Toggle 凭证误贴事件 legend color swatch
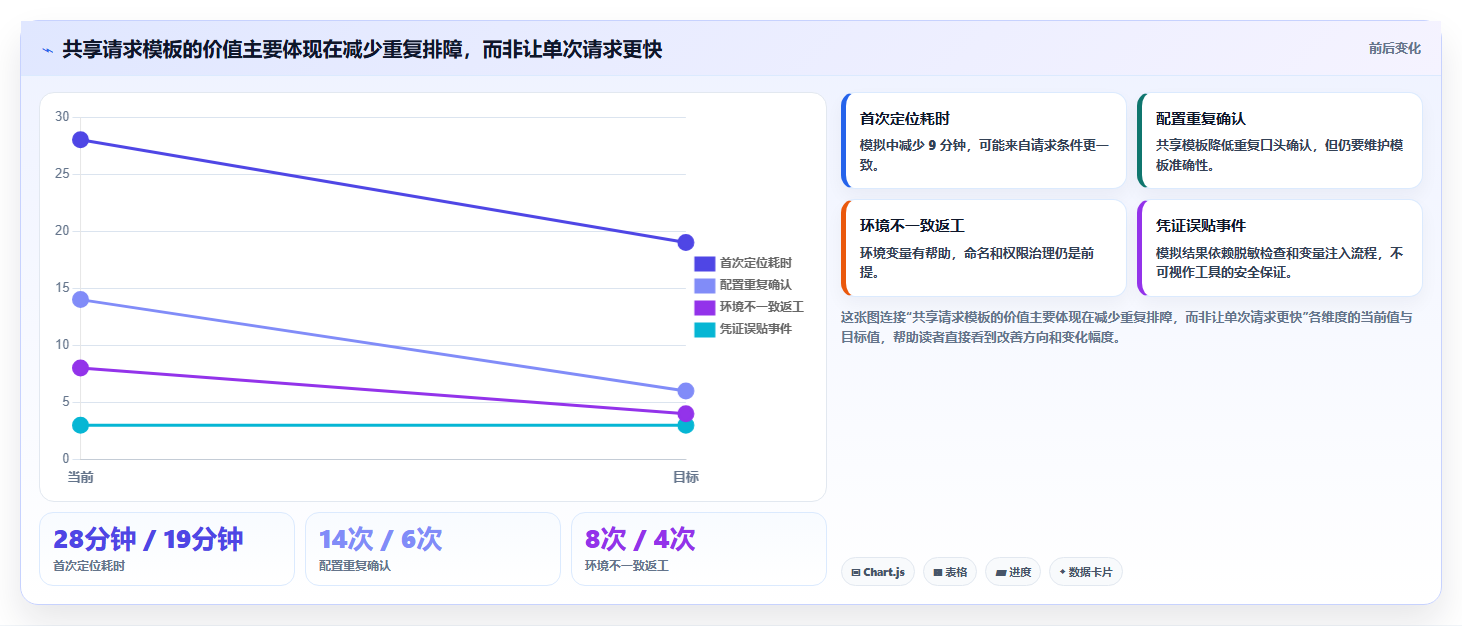The image size is (1462, 626). (x=705, y=329)
